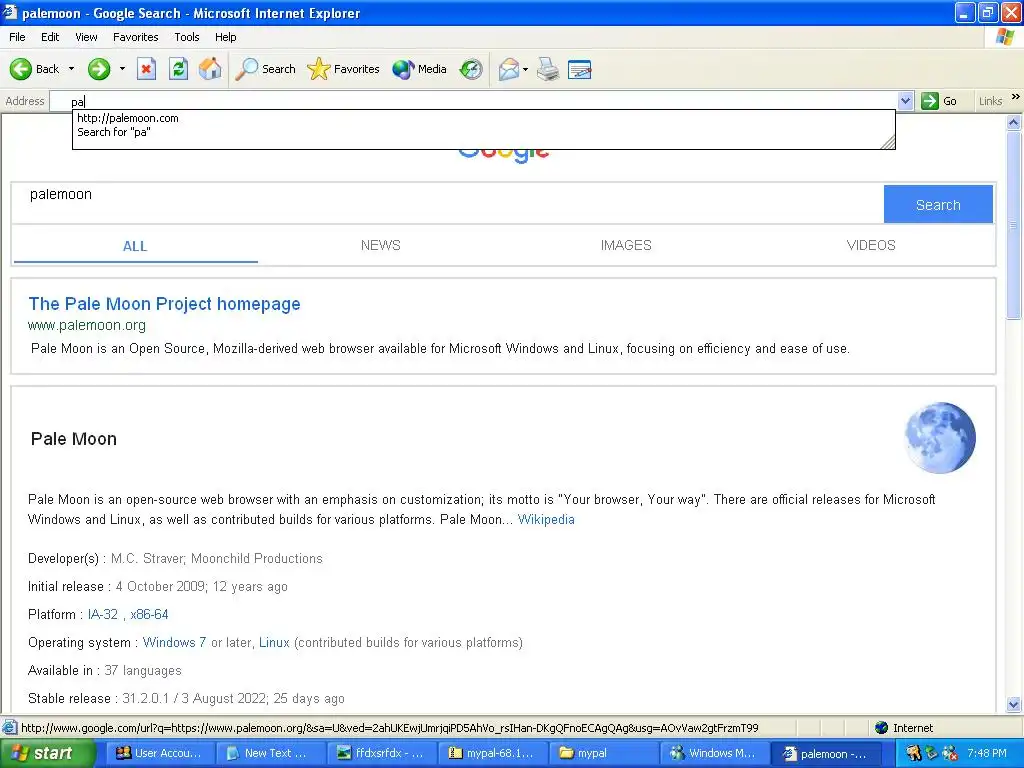This screenshot has height=768, width=1024.
Task: Open the View menu
Action: point(86,37)
